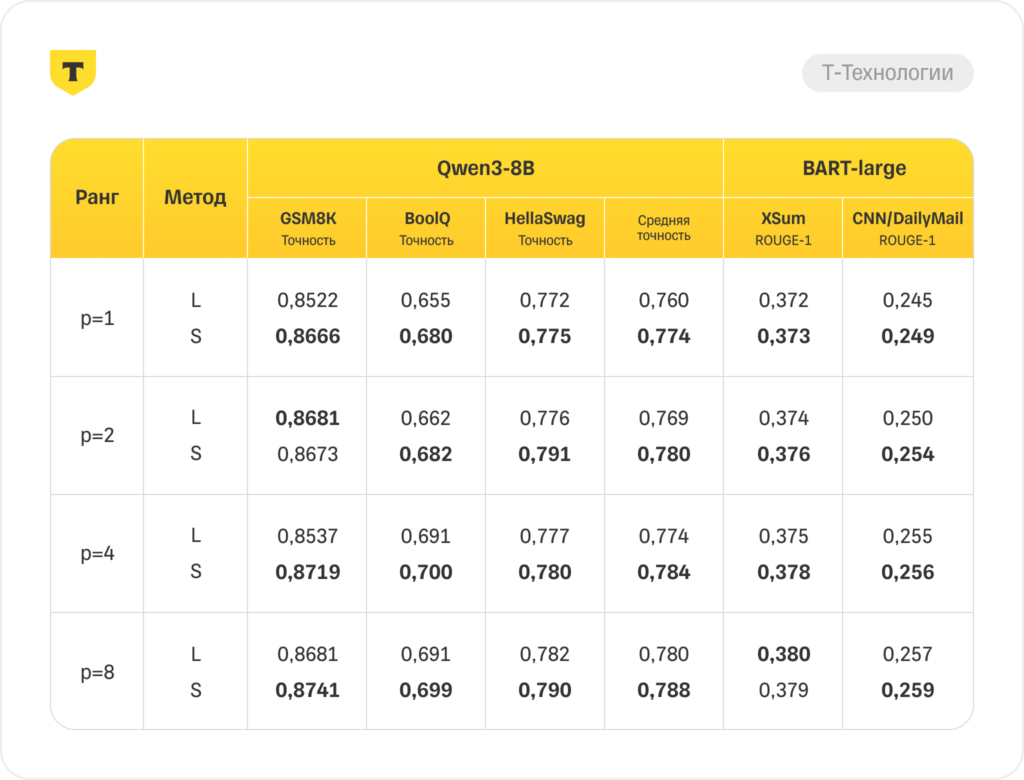Click the bold value 0,8741
The height and width of the screenshot is (780, 1024).
tap(308, 691)
